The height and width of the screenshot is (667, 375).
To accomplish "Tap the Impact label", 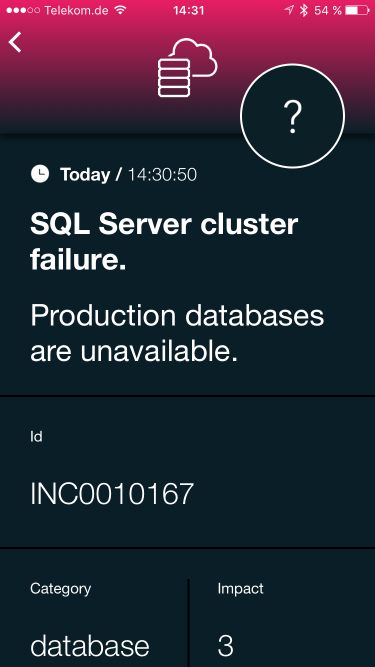I will pos(241,589).
